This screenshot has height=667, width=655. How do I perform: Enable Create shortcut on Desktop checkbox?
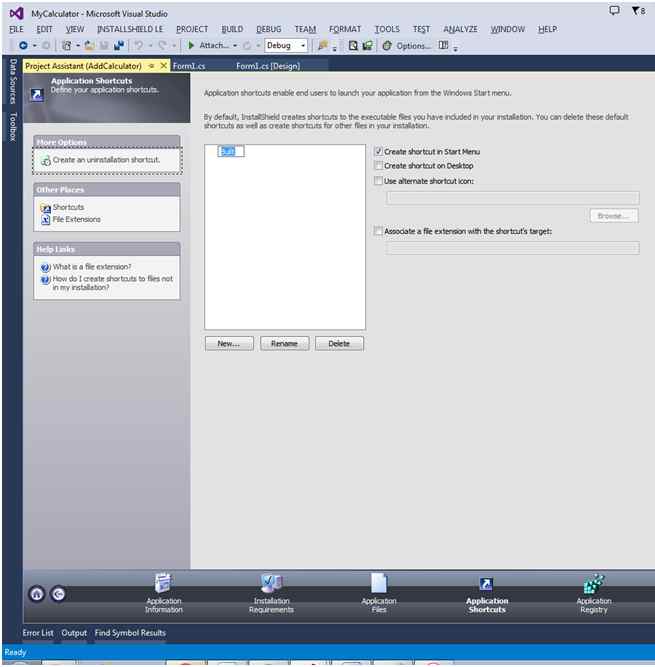tap(379, 165)
